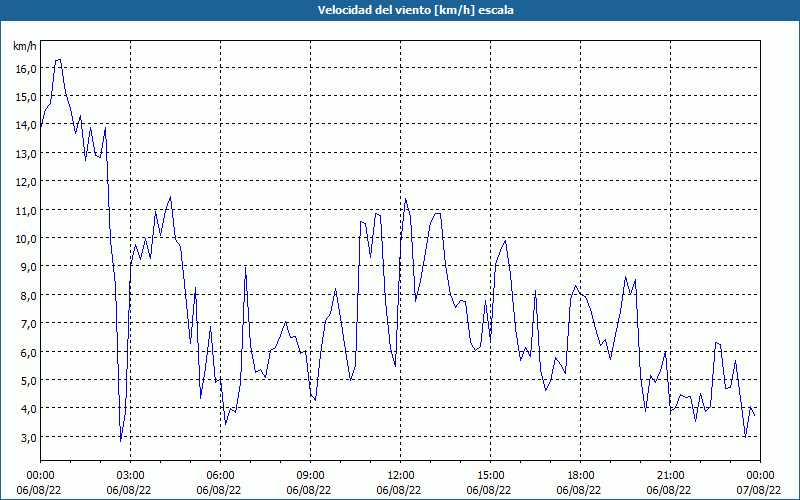Select the '14,0' y-axis value
This screenshot has width=800, height=500.
point(26,125)
